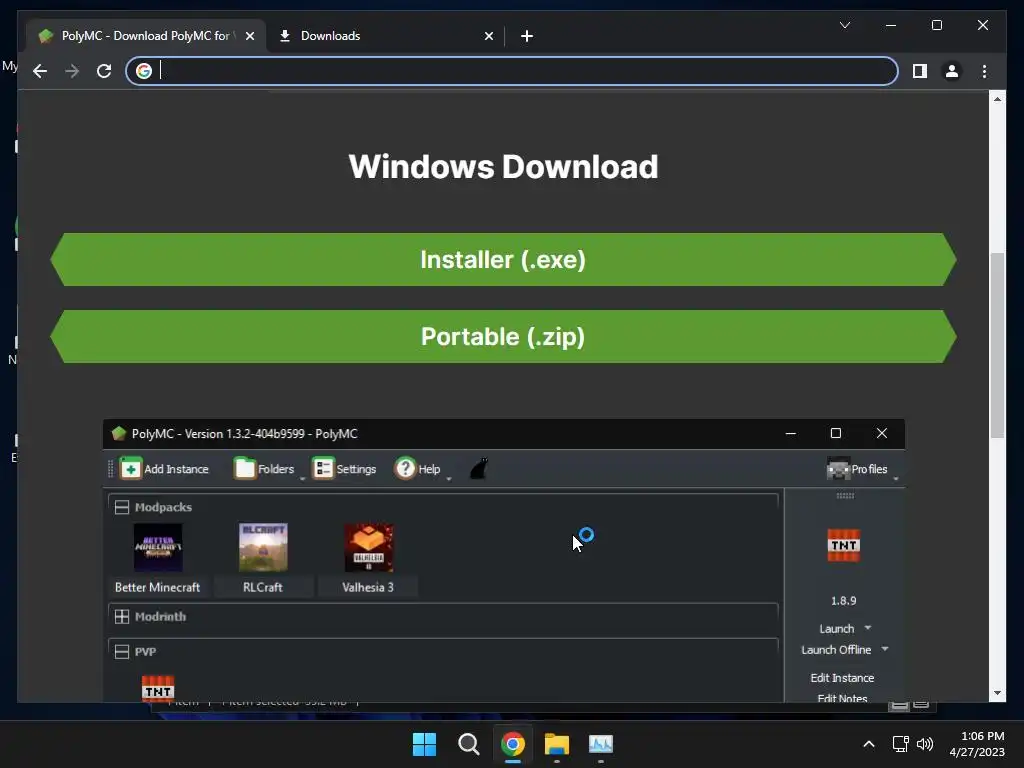
Task: Close the Downloads tab
Action: point(488,36)
